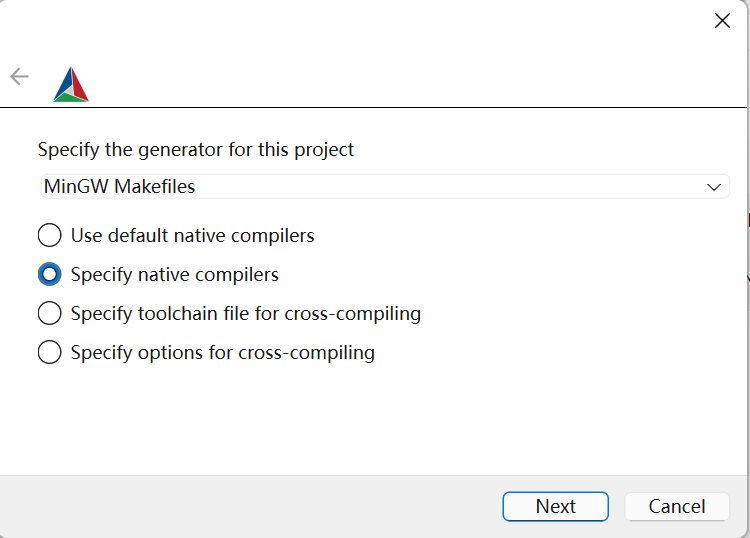
Task: Click the toolchain file for cross-compiling label text
Action: 279,314
